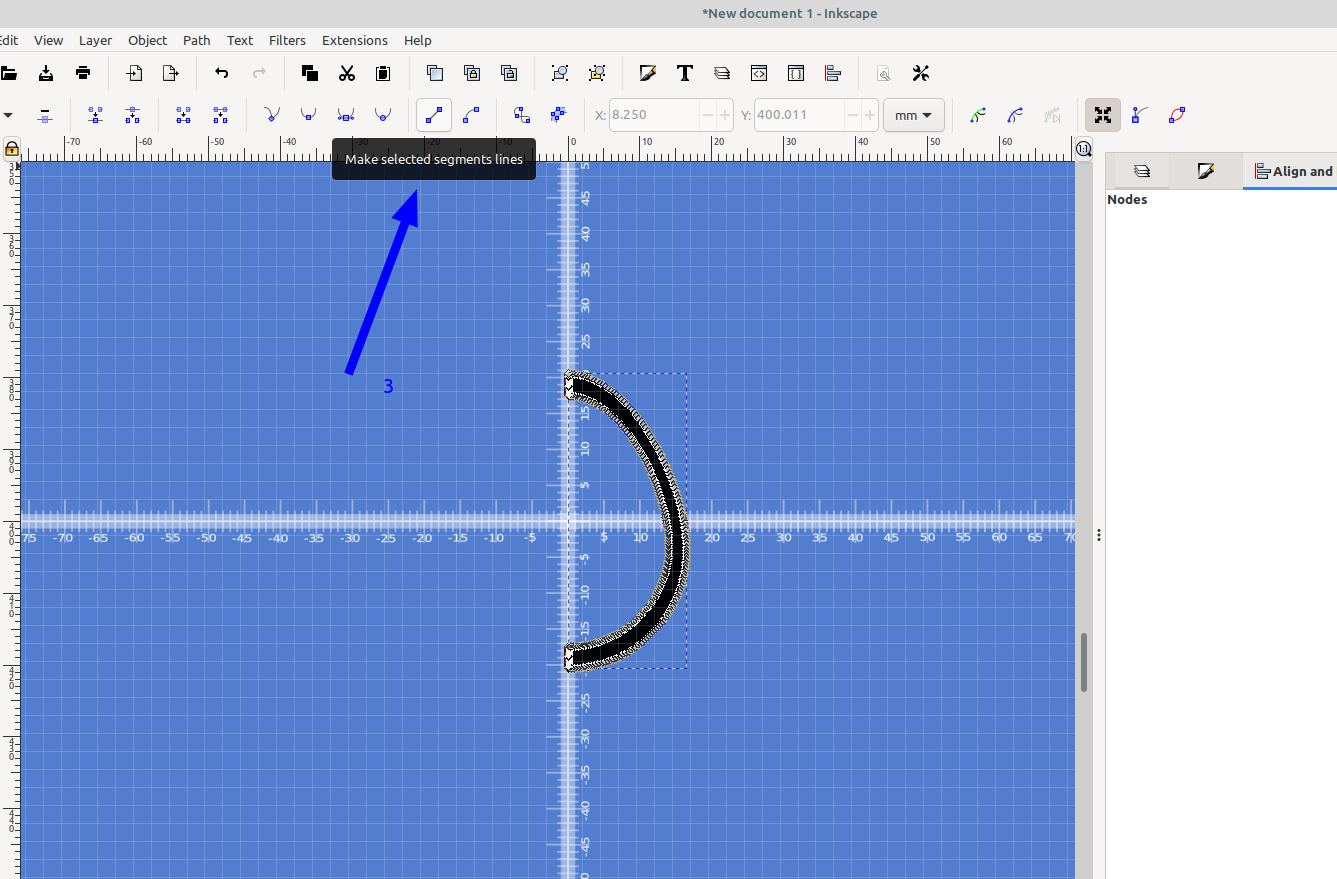The height and width of the screenshot is (879, 1337).
Task: Decrease X coordinate with minus button
Action: tap(708, 115)
